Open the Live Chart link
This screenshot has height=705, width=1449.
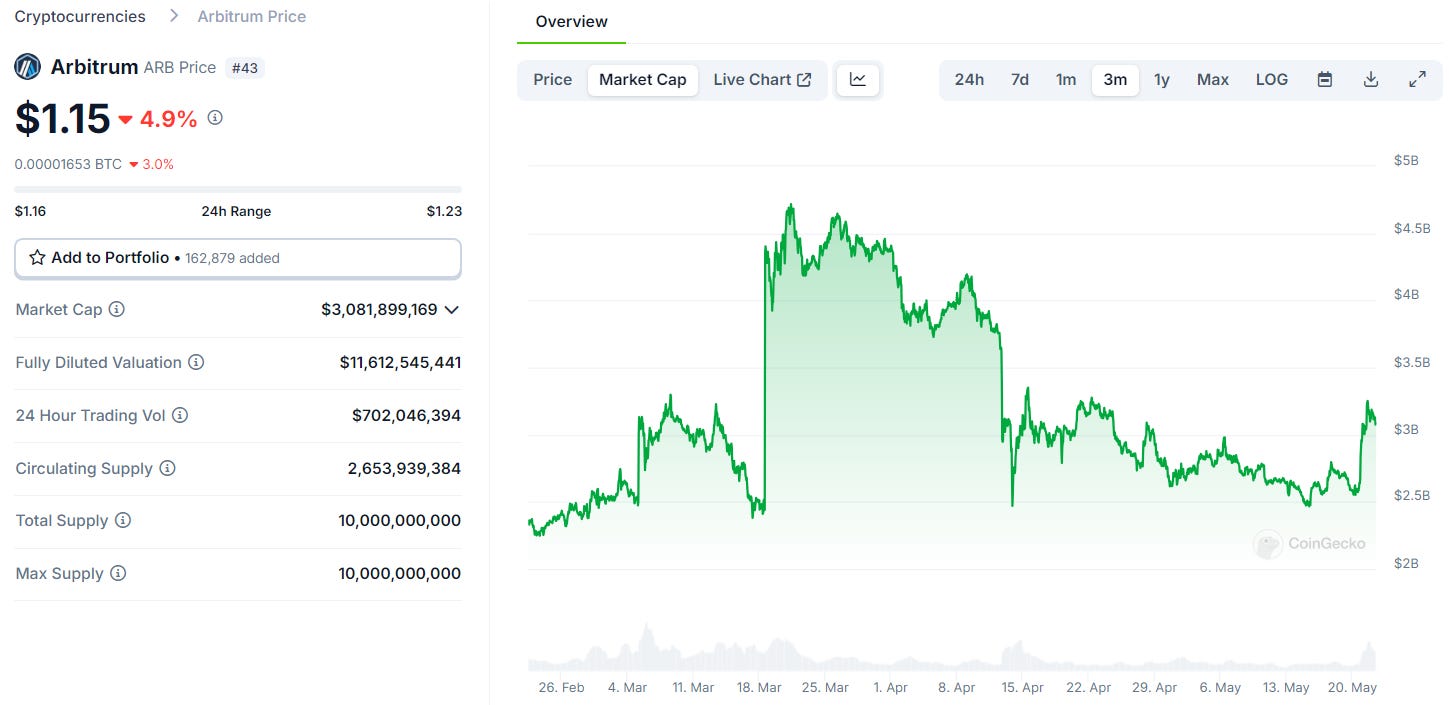tap(763, 79)
